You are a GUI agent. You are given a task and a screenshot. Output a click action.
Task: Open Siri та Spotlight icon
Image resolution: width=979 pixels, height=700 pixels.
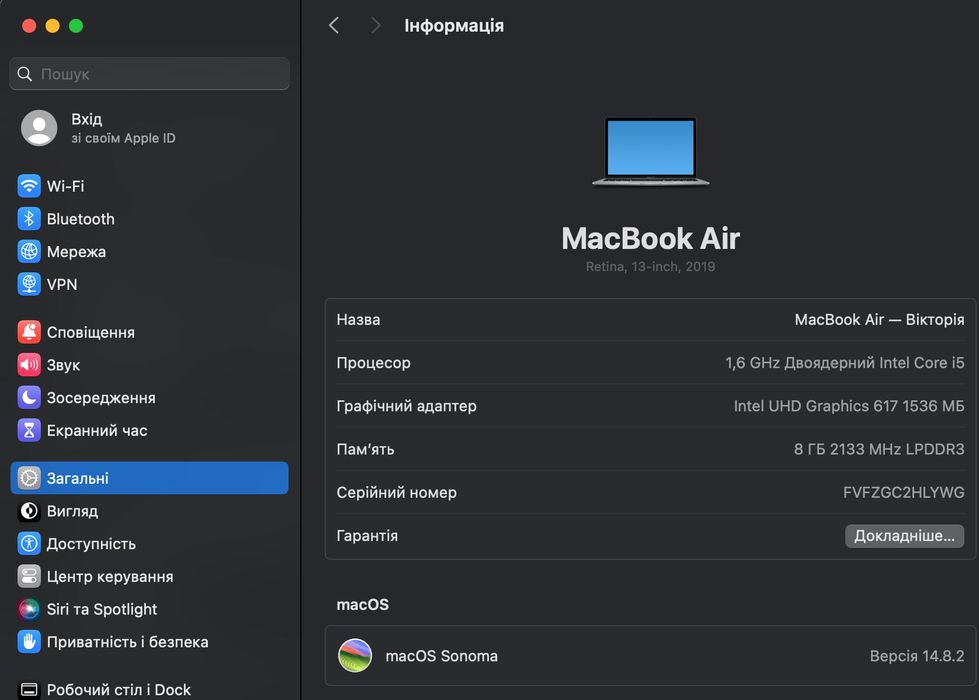29,609
